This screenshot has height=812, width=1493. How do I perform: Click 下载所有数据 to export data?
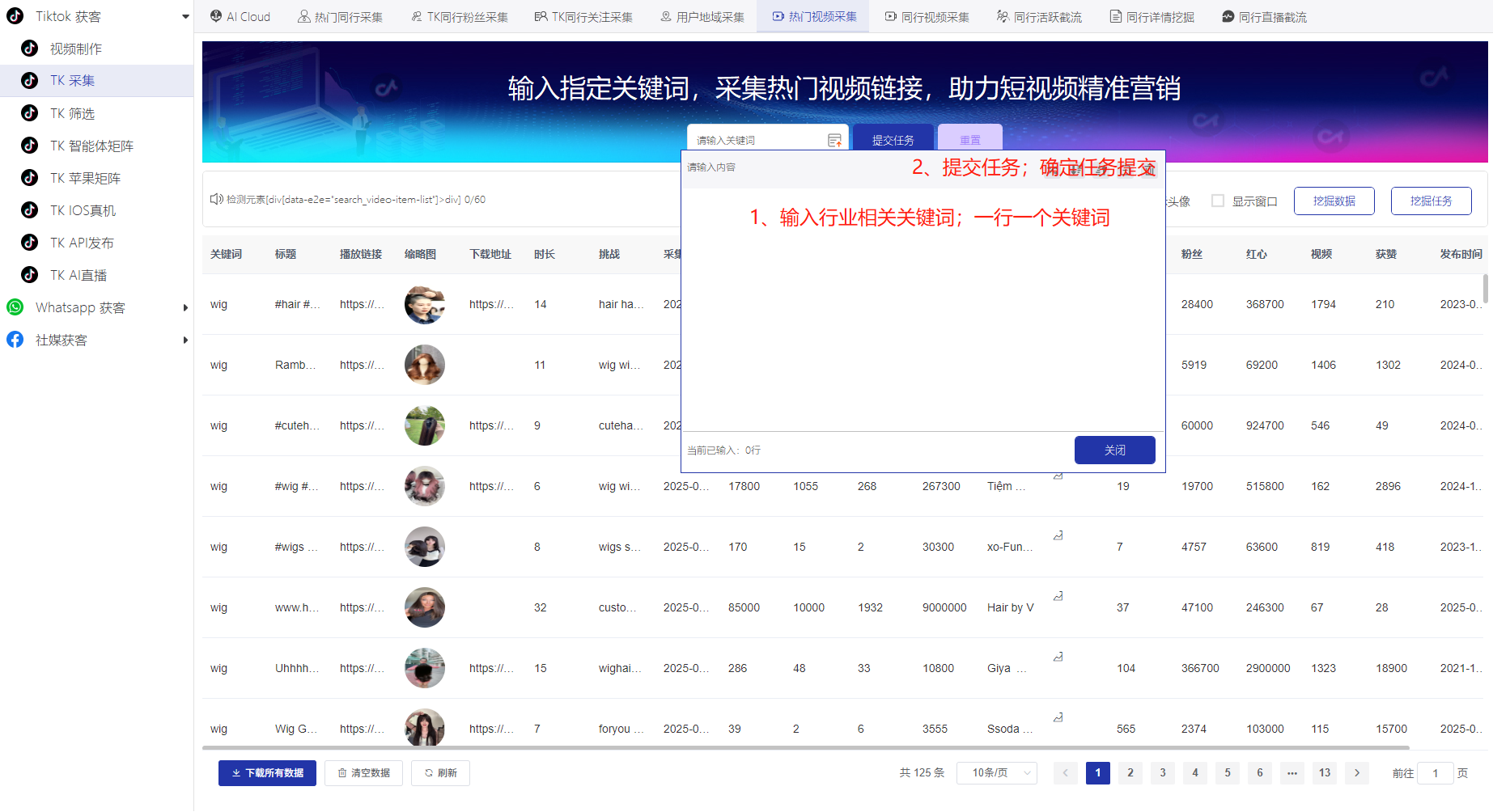pyautogui.click(x=267, y=772)
